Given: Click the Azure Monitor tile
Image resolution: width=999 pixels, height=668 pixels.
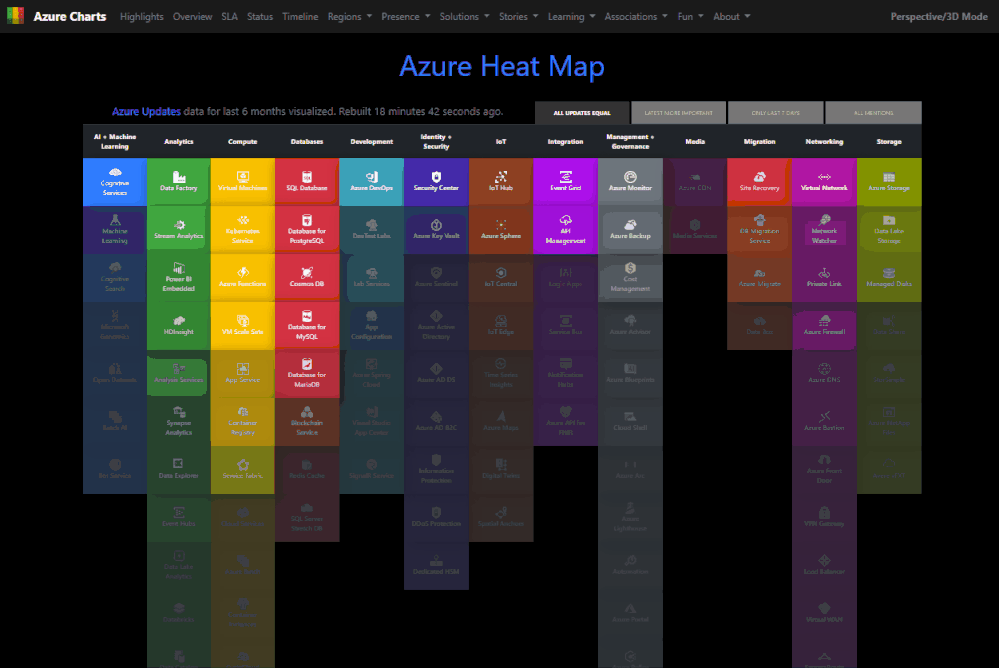Looking at the screenshot, I should [630, 182].
